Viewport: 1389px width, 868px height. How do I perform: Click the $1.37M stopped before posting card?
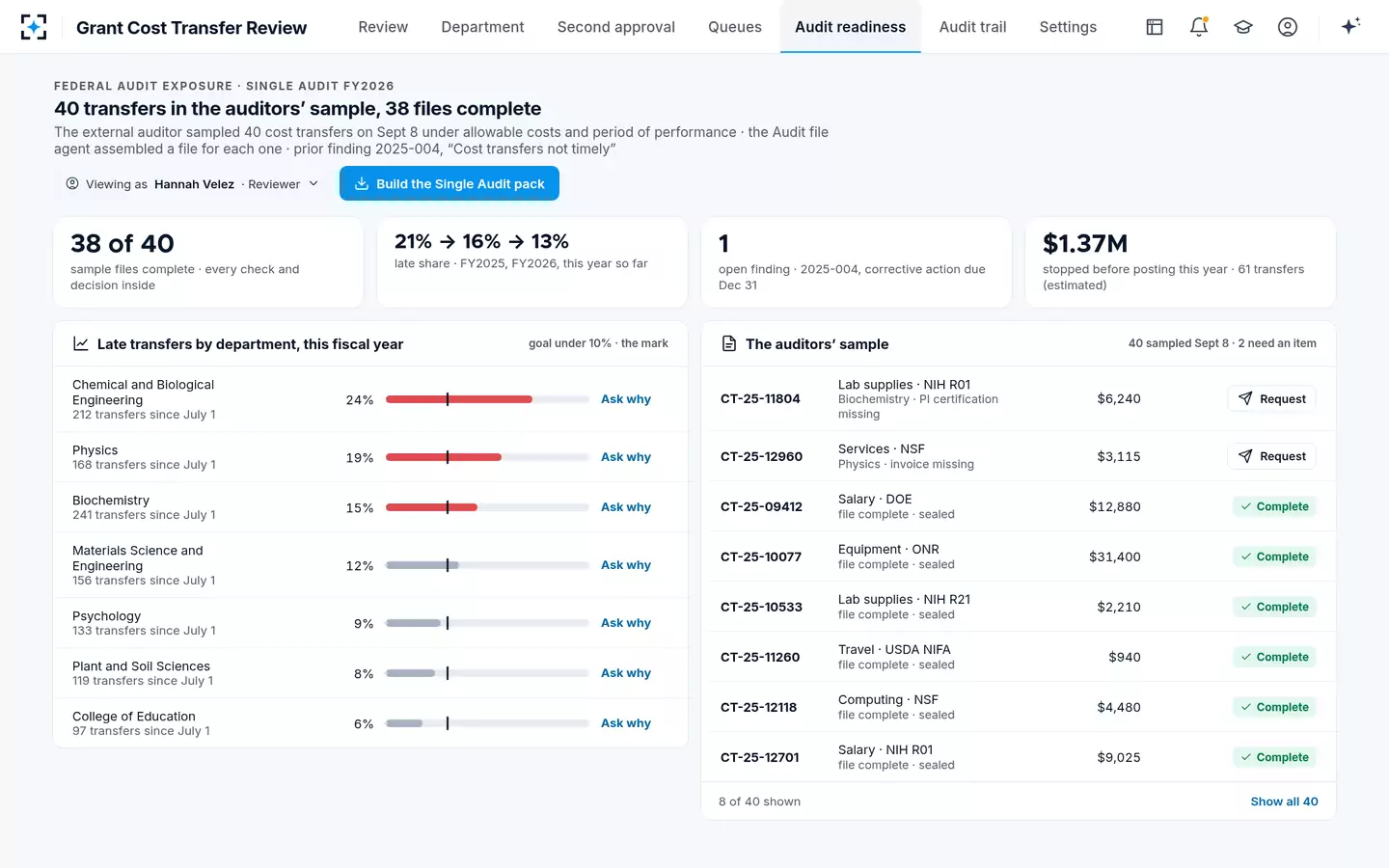pyautogui.click(x=1181, y=262)
